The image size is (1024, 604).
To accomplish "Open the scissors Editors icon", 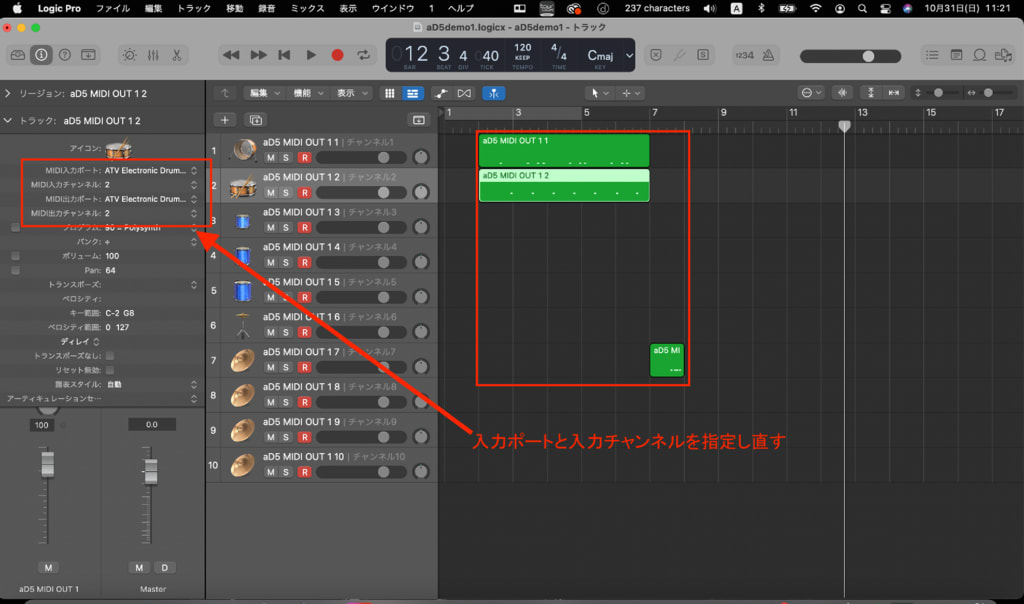I will coord(177,55).
